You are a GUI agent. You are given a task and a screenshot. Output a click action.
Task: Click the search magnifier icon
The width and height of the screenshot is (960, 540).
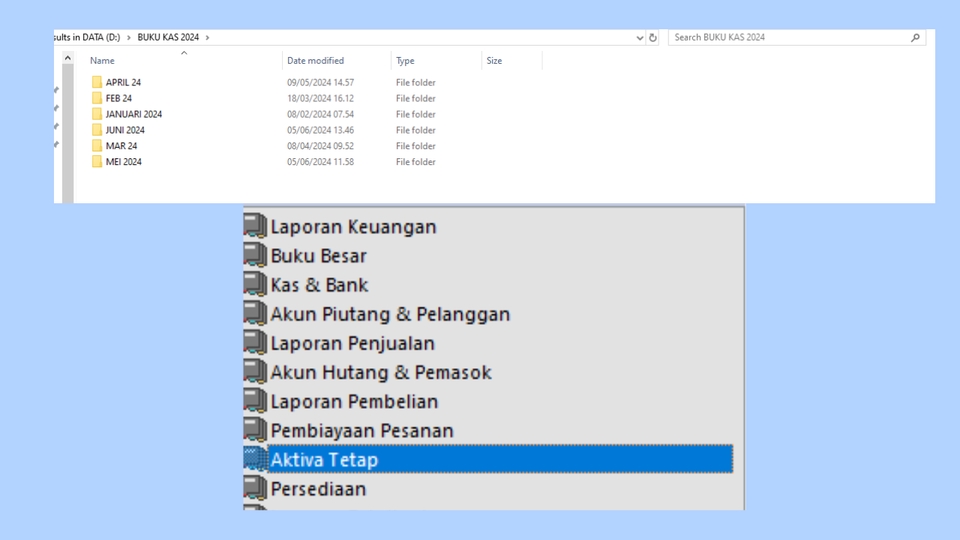[x=915, y=37]
